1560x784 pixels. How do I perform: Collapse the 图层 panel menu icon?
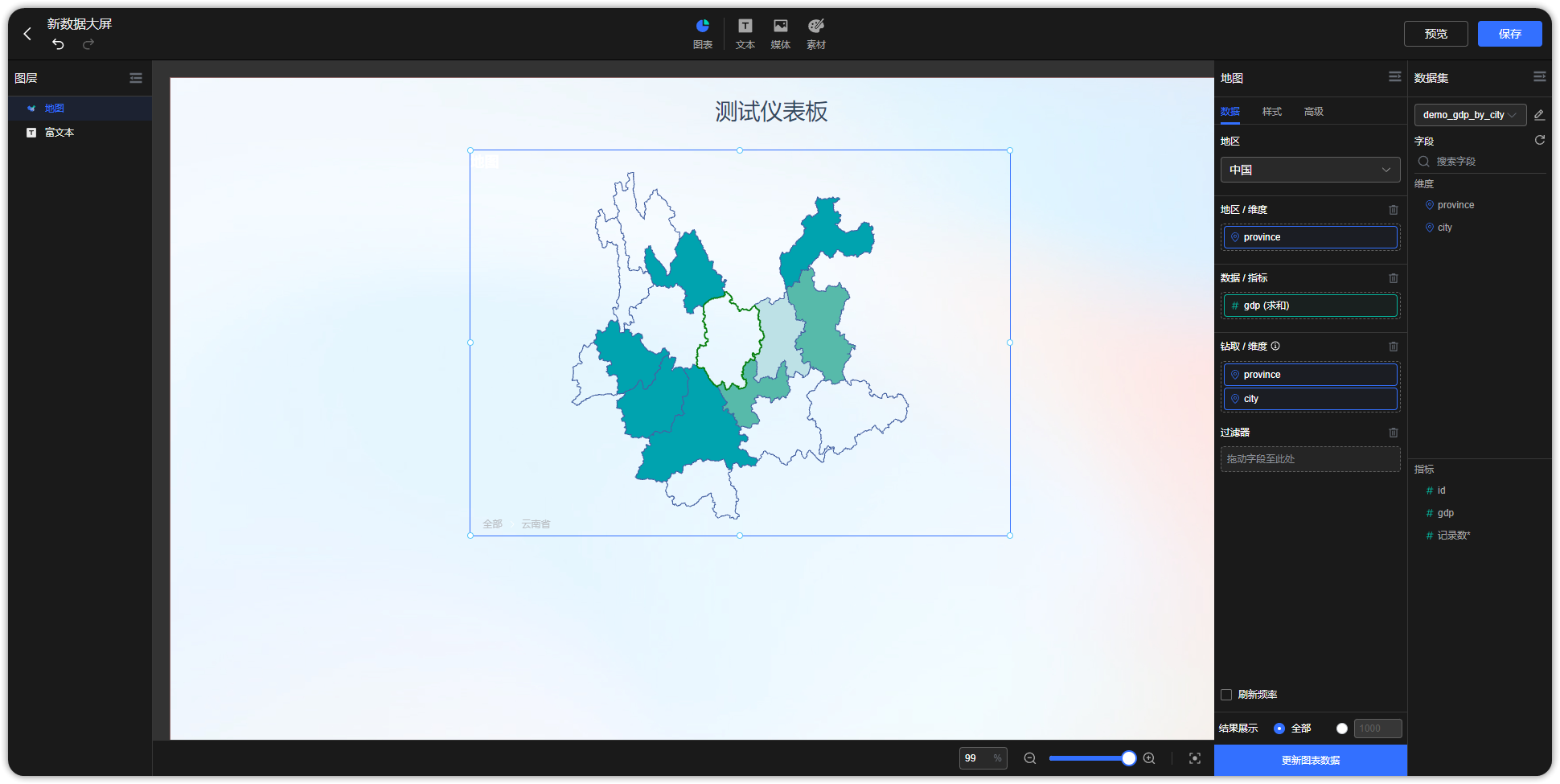click(x=136, y=78)
